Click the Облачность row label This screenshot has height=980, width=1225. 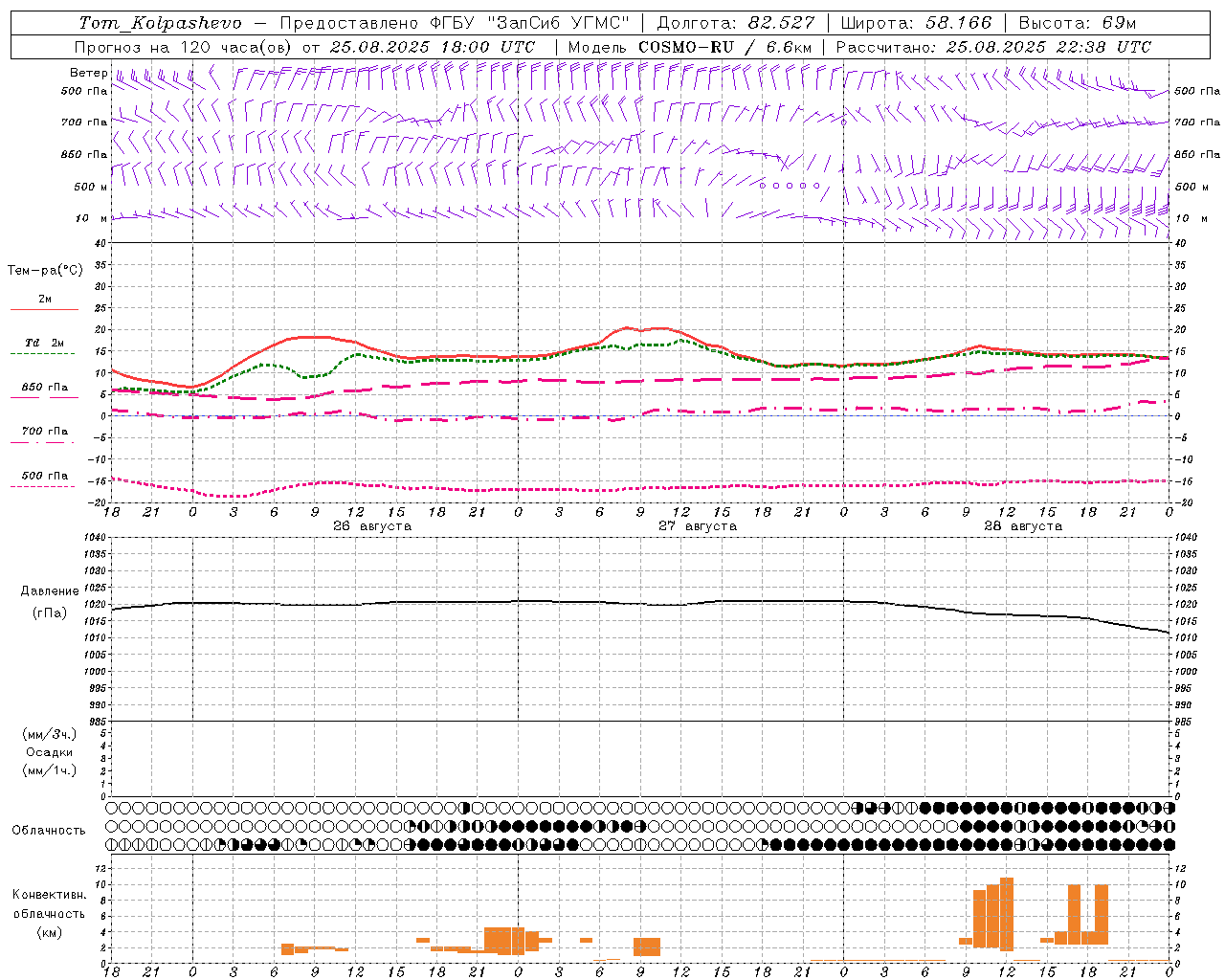point(49,831)
